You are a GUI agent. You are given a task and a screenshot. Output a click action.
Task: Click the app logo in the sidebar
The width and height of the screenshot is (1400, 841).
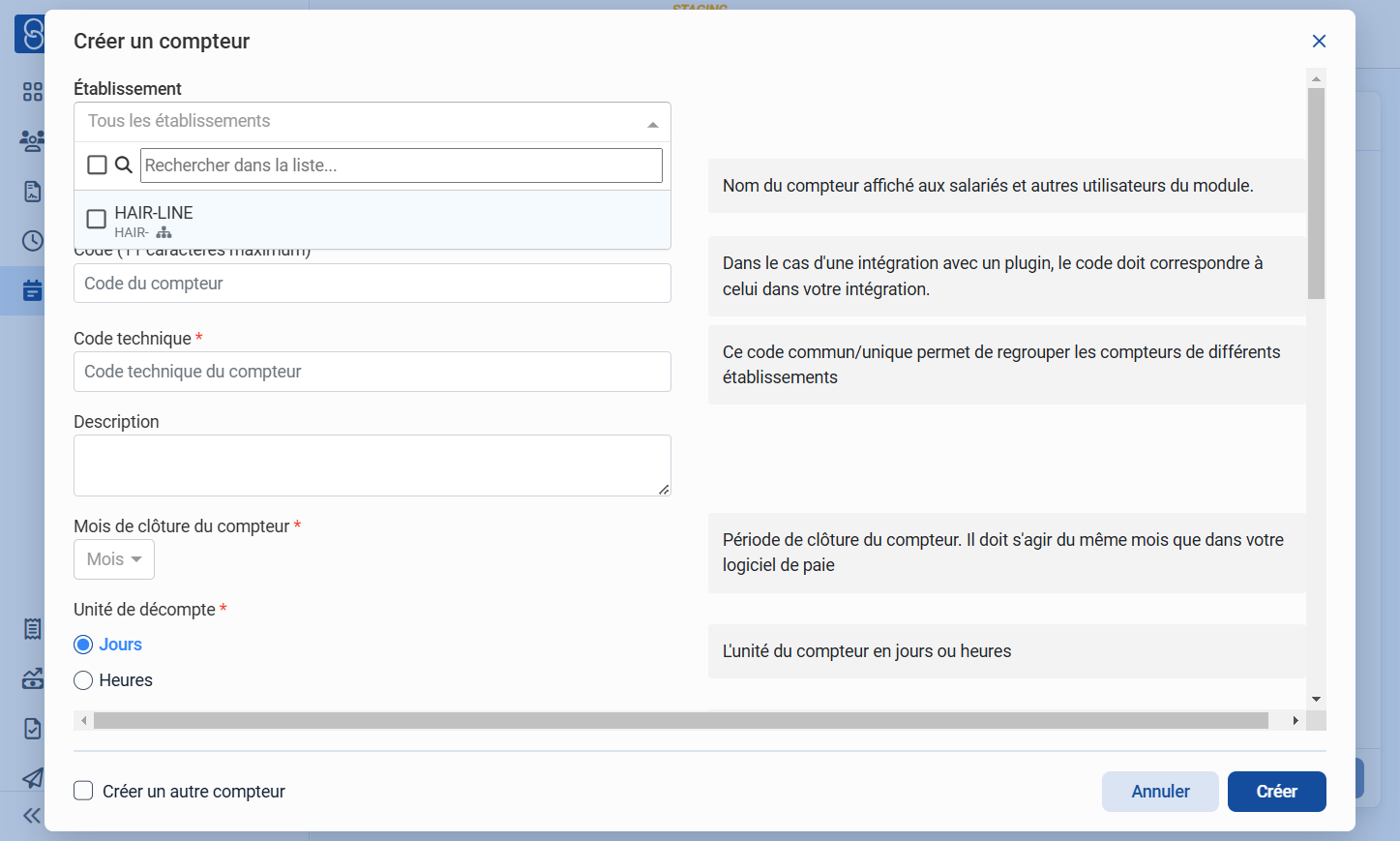coord(31,34)
